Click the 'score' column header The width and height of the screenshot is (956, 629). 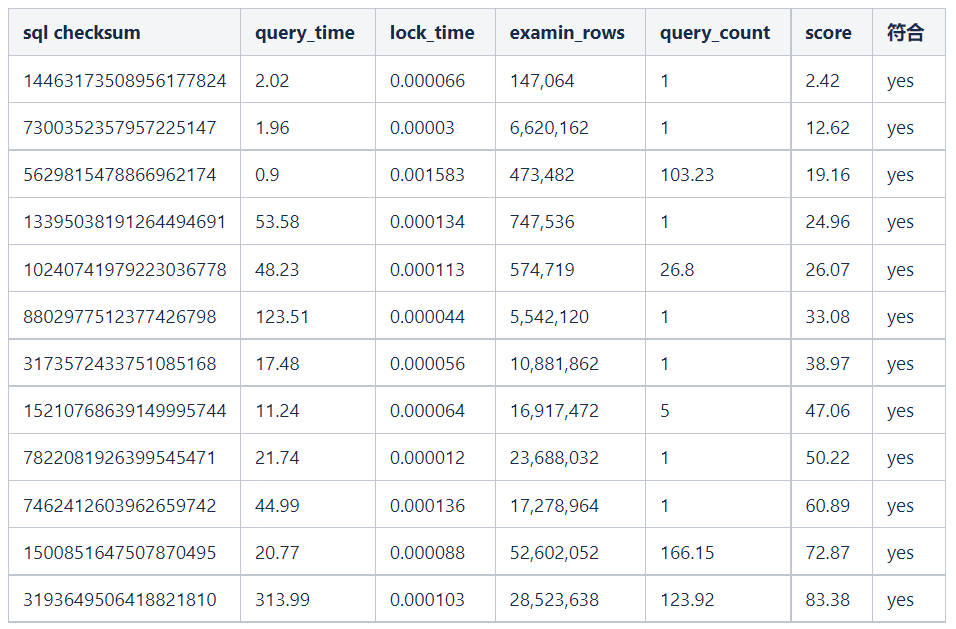click(828, 32)
